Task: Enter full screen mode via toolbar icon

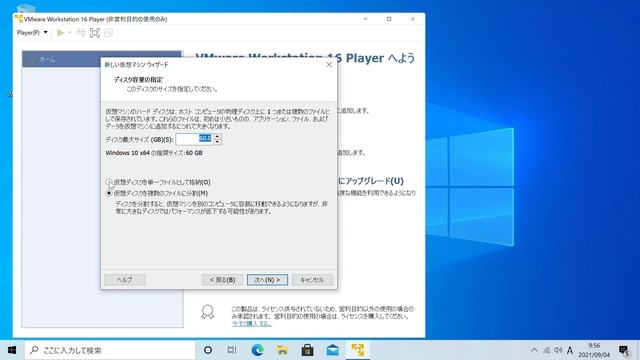Action: pos(95,33)
